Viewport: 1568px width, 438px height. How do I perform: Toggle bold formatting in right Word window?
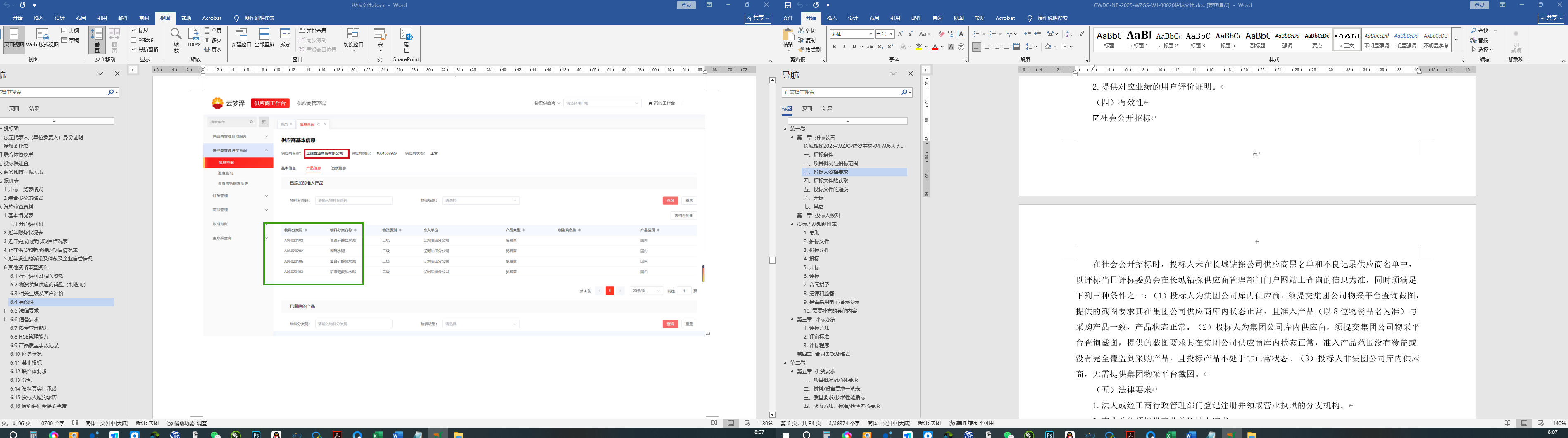point(834,47)
